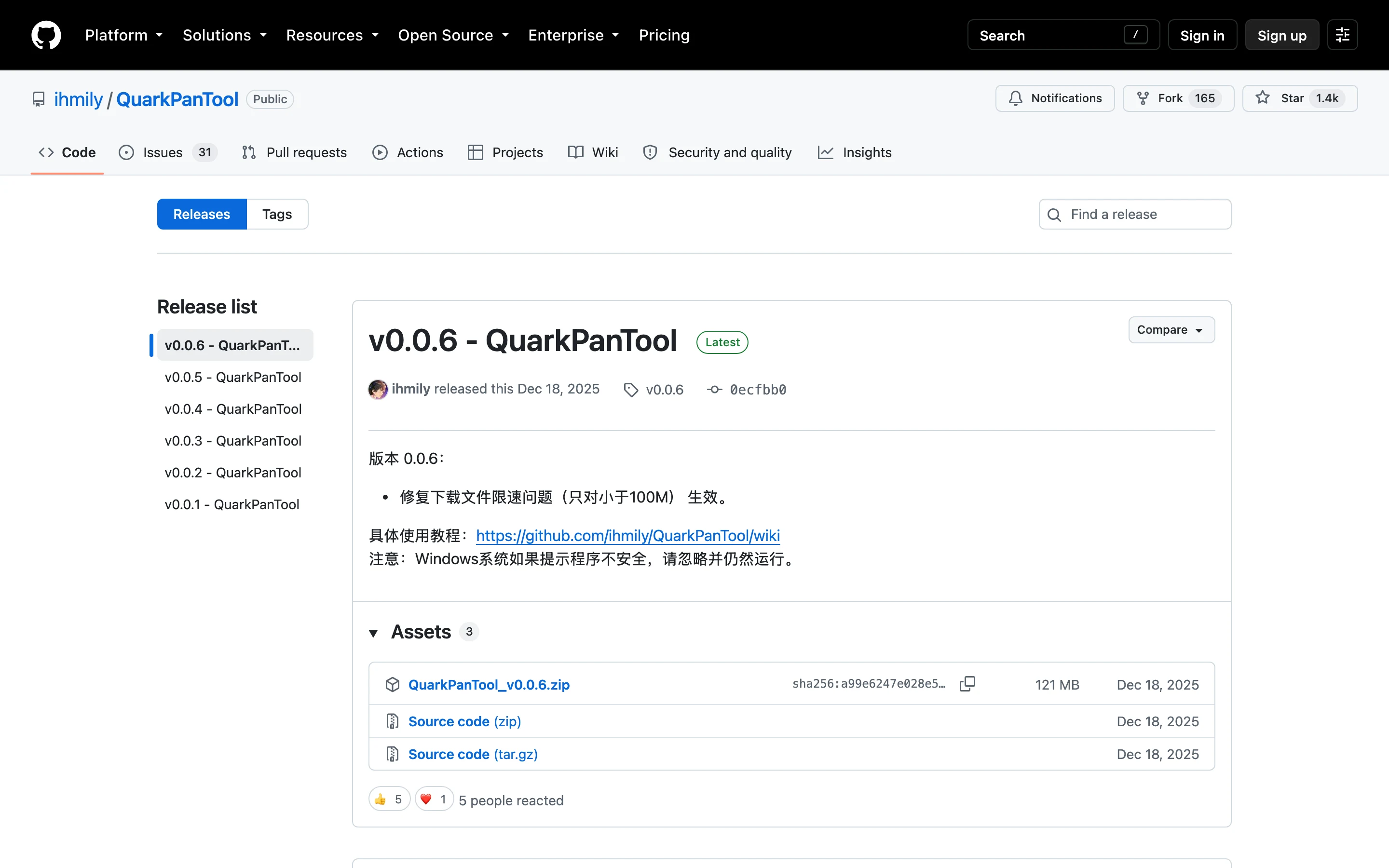Click the fork icon in Fork button
The image size is (1389, 868).
click(x=1143, y=98)
